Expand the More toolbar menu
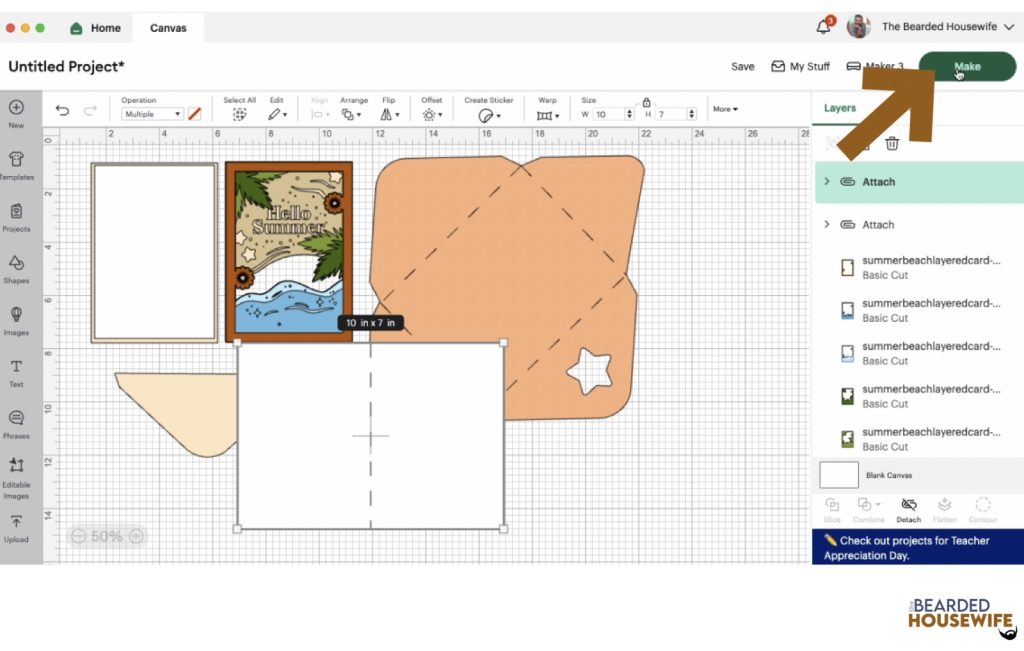 pos(725,109)
